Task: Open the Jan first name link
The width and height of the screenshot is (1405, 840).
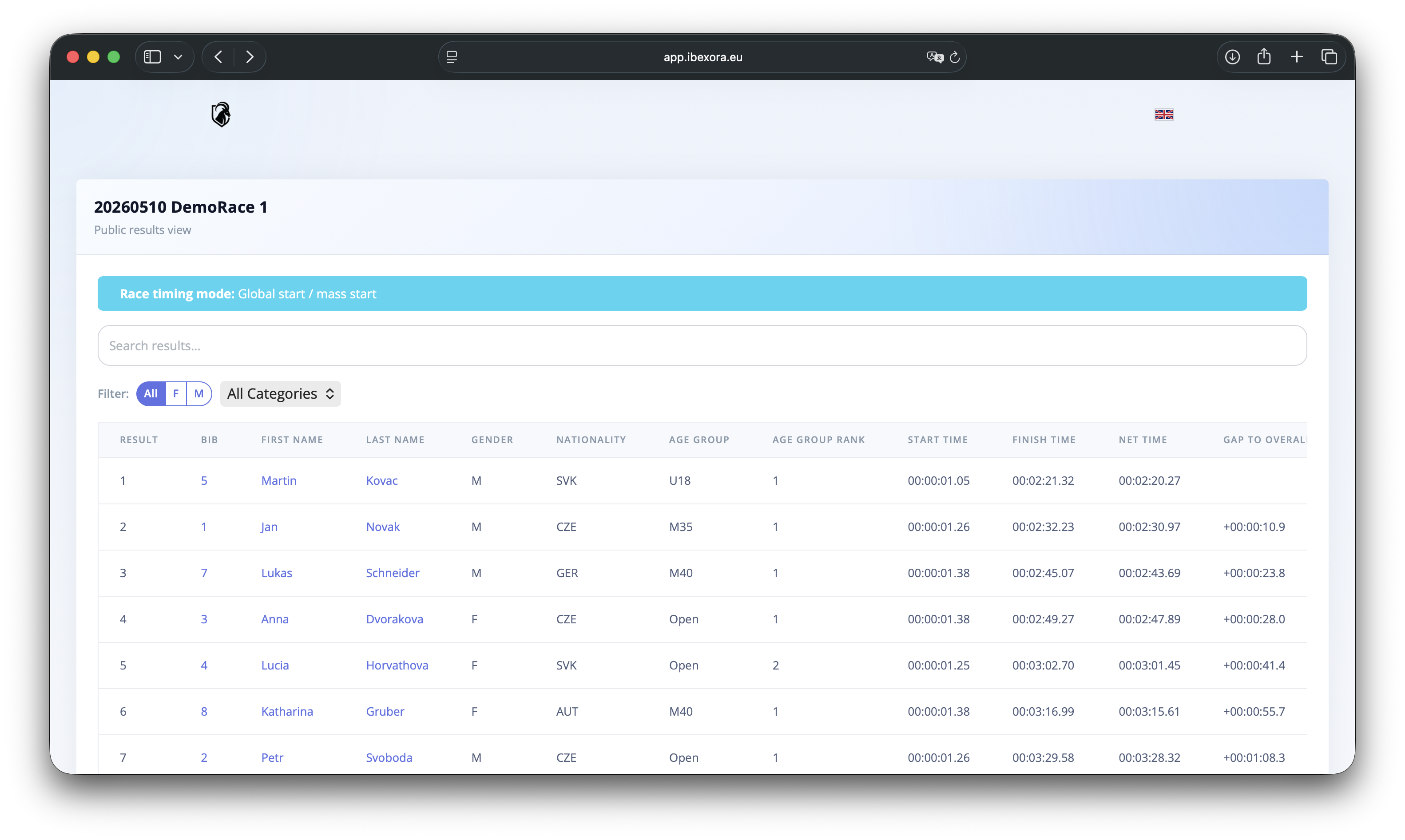Action: [269, 527]
